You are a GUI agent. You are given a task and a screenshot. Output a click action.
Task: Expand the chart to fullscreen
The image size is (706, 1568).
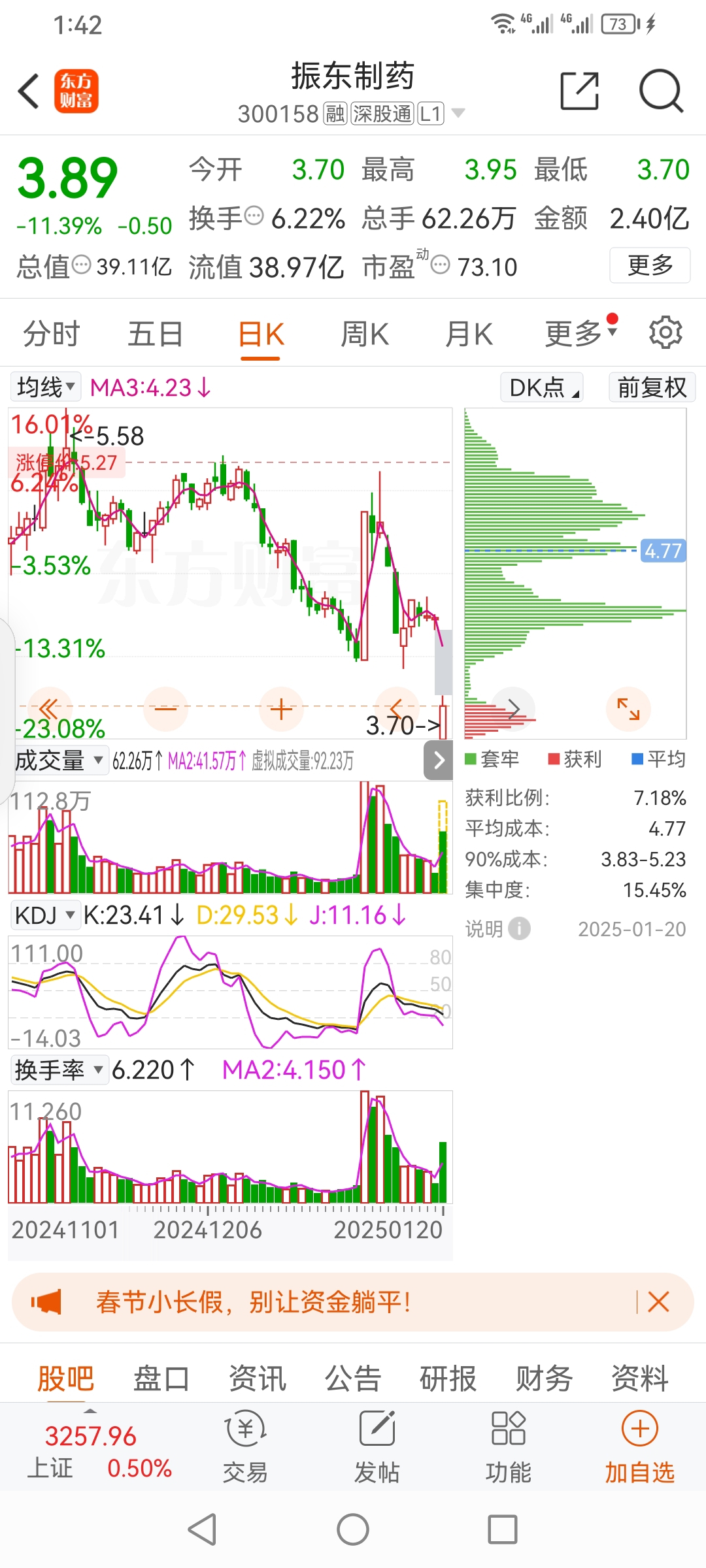628,709
